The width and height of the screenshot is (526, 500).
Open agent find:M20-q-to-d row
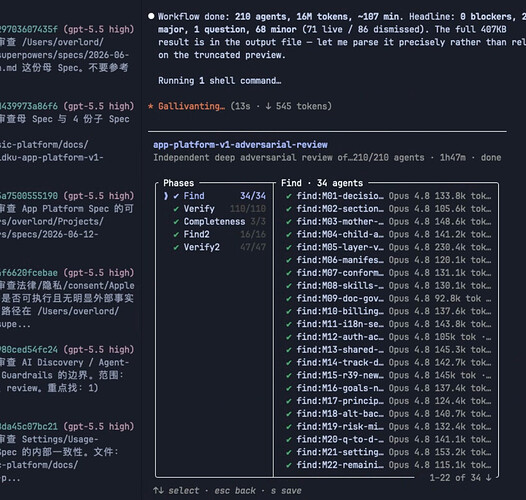tap(388, 439)
